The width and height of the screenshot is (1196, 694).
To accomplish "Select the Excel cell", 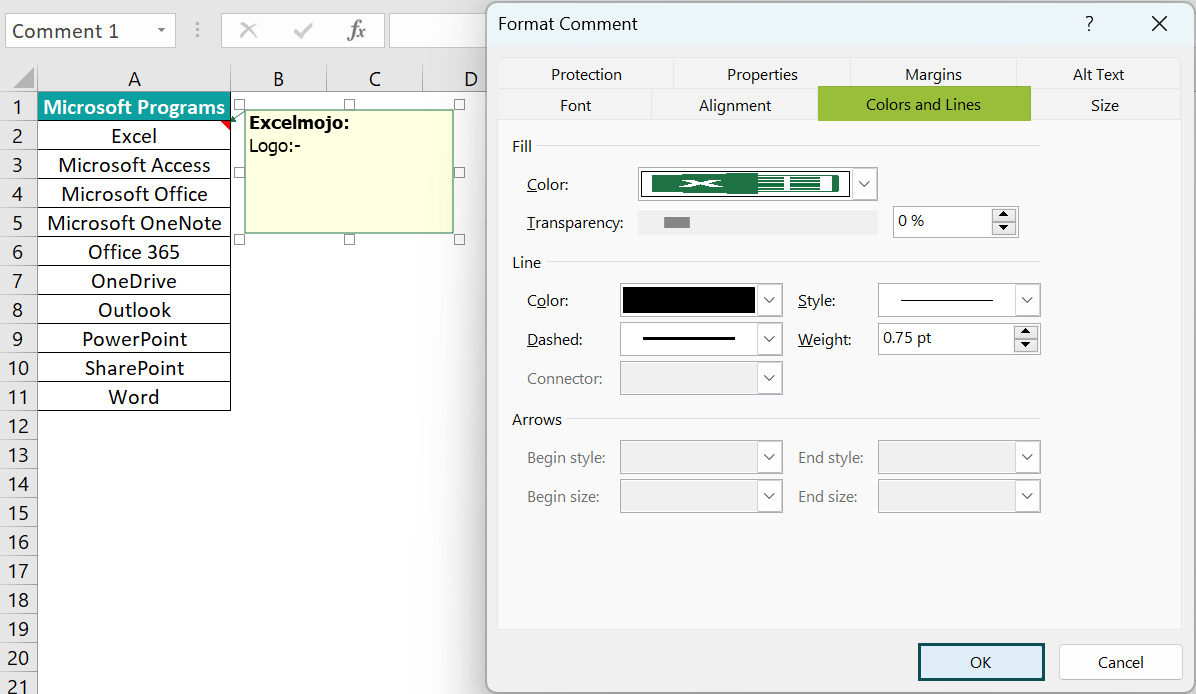I will 133,136.
